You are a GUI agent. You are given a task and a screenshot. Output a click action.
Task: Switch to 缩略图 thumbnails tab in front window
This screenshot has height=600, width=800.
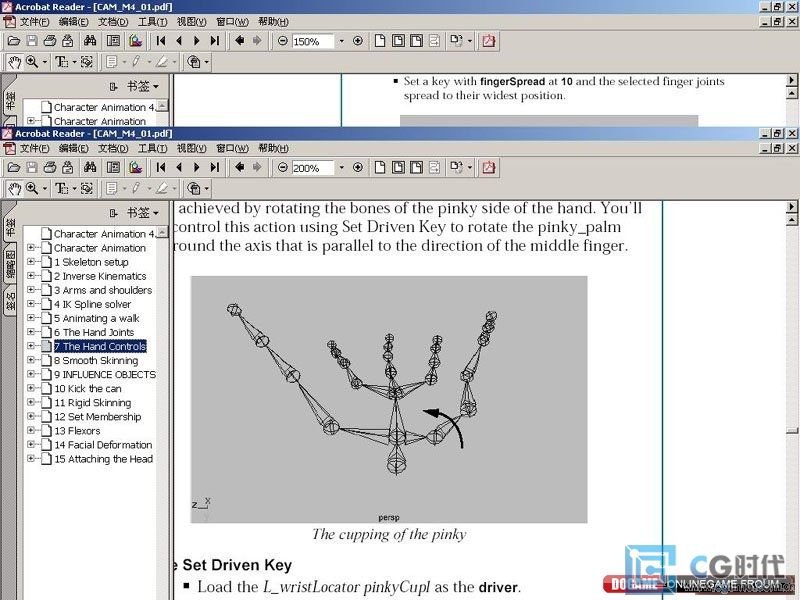click(x=10, y=264)
